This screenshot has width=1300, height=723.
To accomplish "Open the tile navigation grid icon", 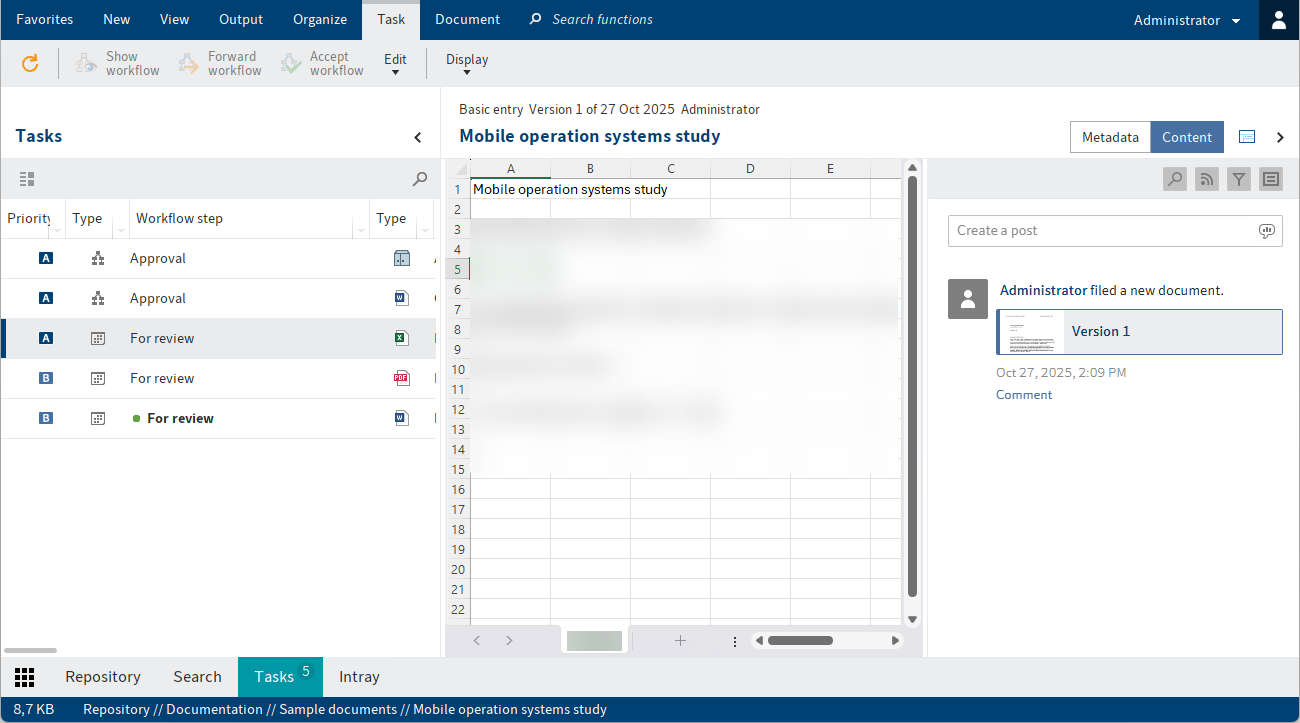I will click(x=25, y=677).
